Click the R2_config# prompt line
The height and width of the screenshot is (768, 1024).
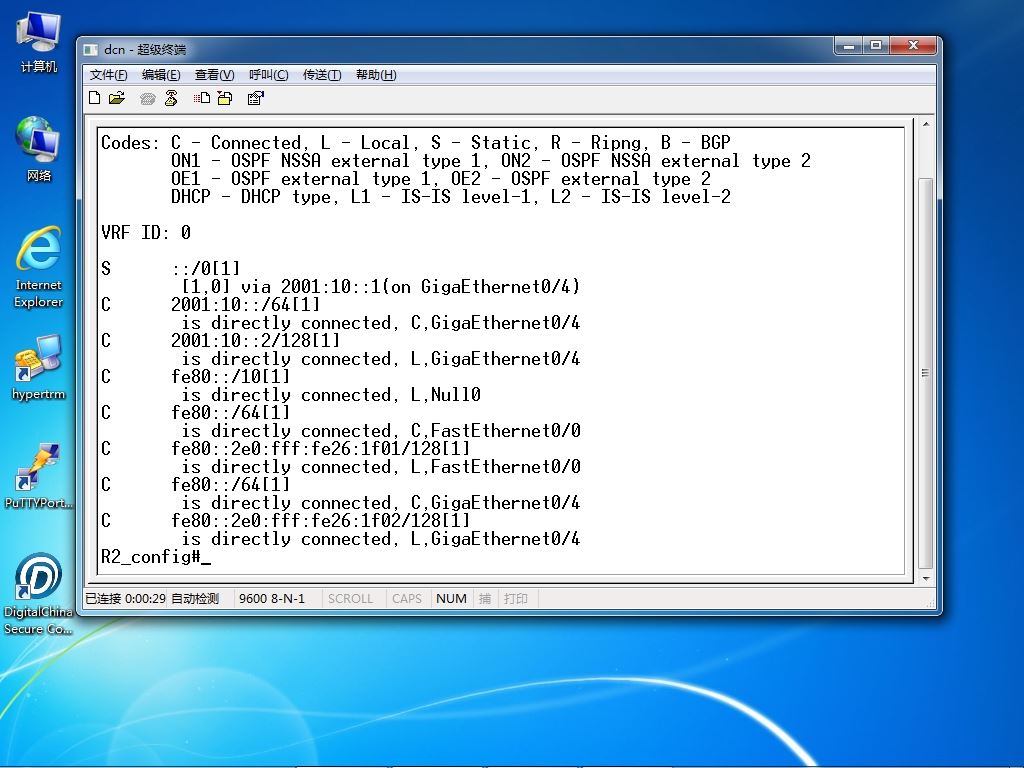(156, 557)
